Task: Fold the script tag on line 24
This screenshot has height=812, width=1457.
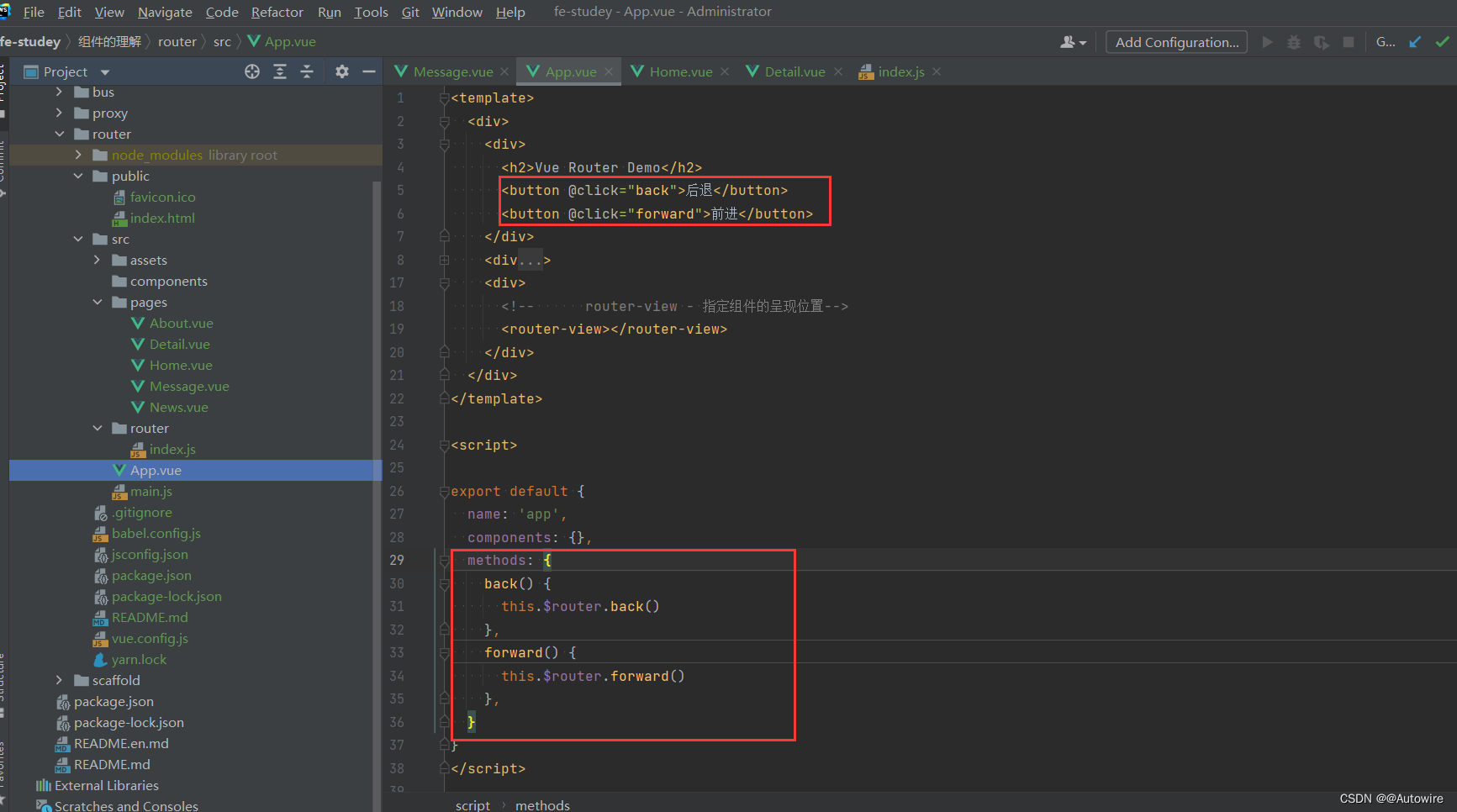Action: [x=444, y=446]
